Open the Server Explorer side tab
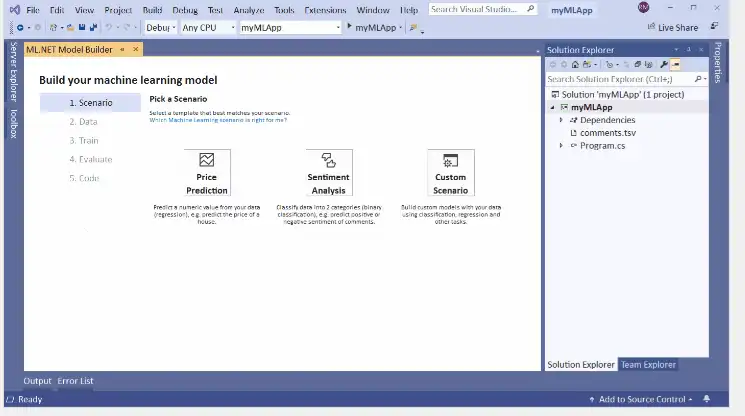 click(13, 72)
